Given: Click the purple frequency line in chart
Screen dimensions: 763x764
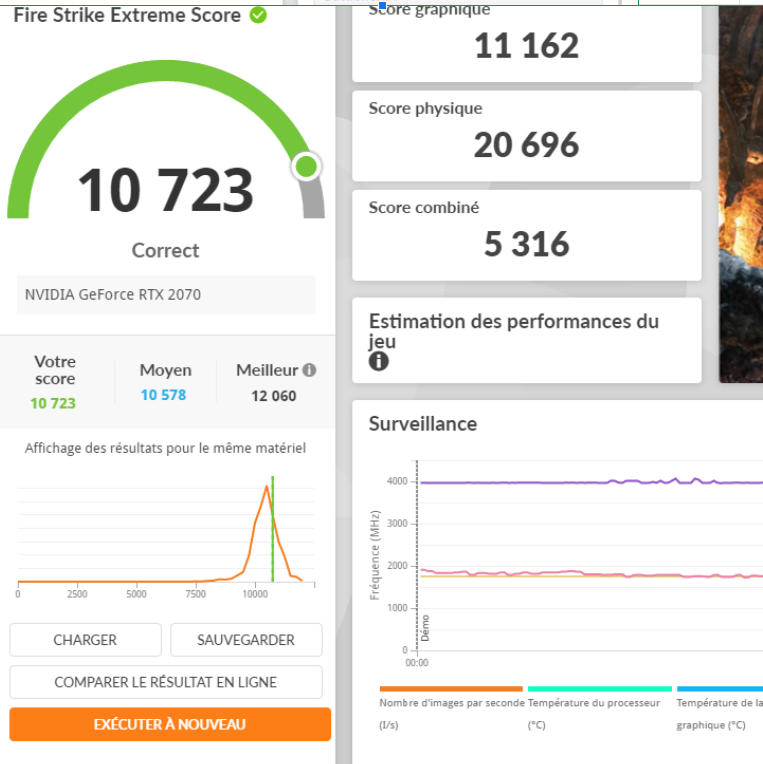Looking at the screenshot, I should click(591, 482).
